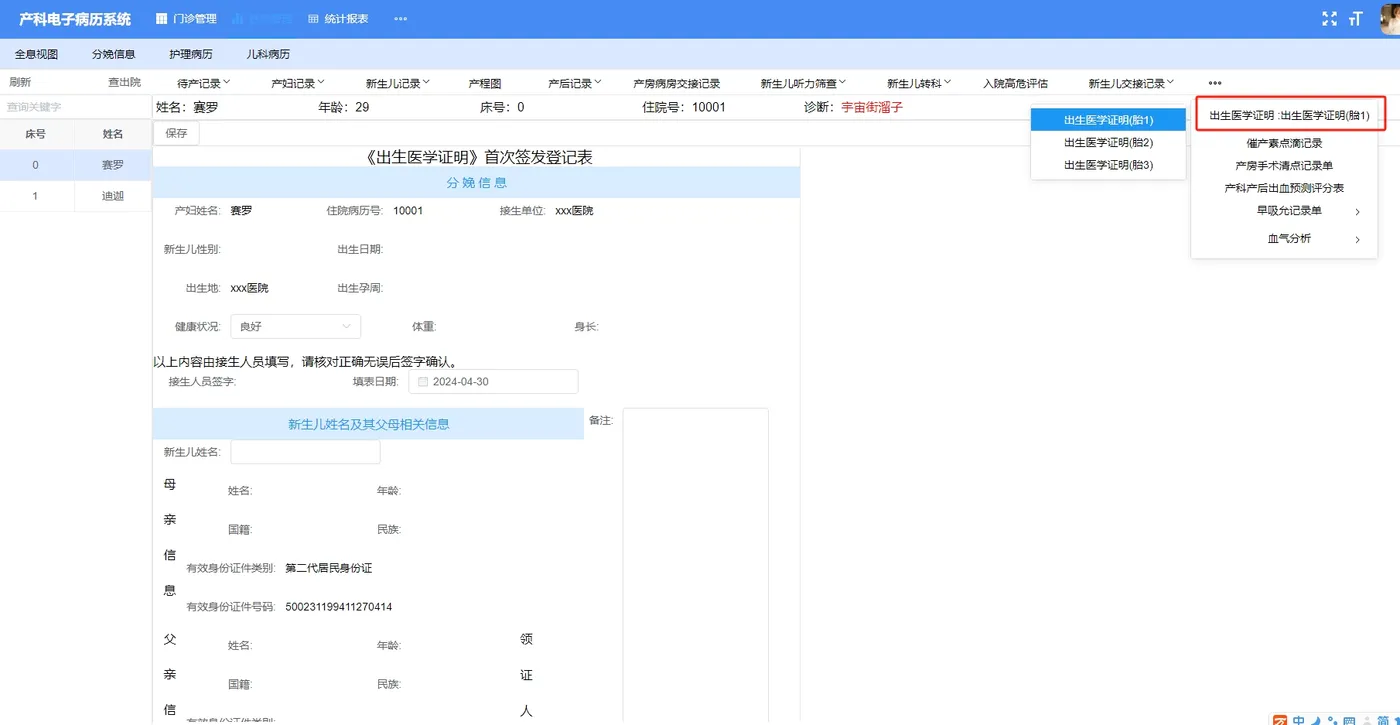This screenshot has height=725, width=1400.
Task: Click the font size tT icon
Action: click(x=1356, y=18)
